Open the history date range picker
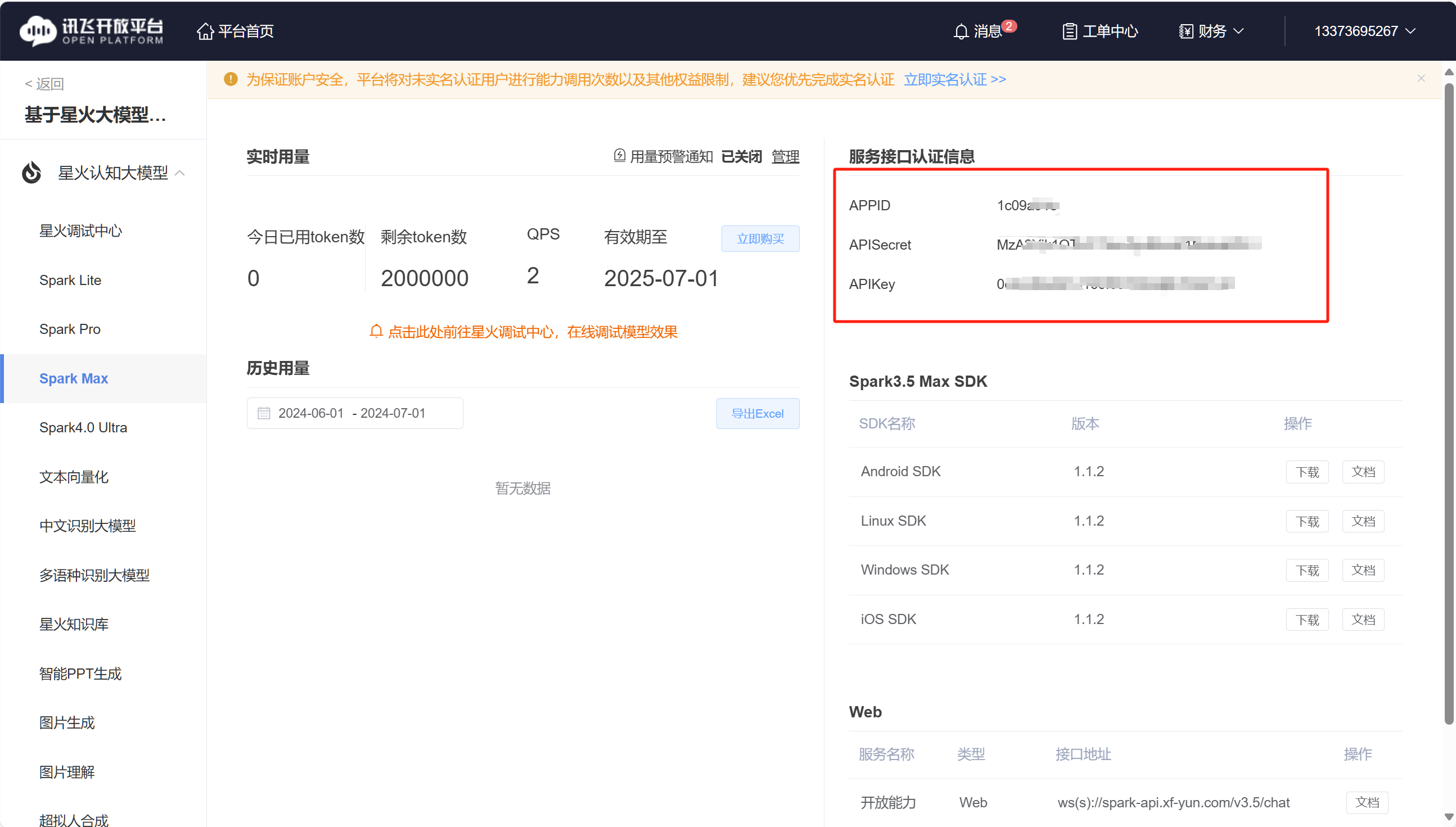Image resolution: width=1456 pixels, height=827 pixels. tap(354, 413)
